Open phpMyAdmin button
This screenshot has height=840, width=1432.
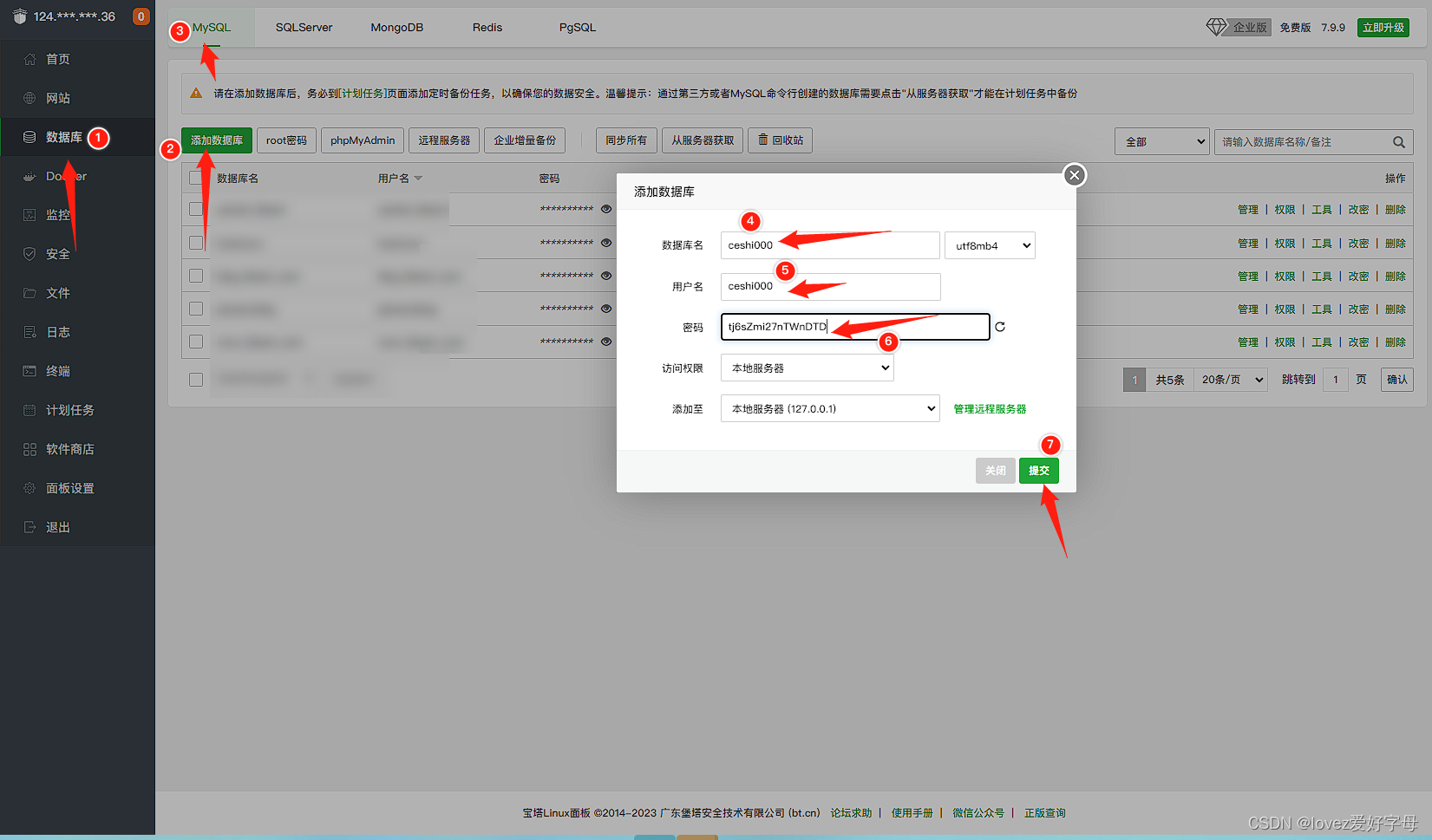[x=363, y=140]
